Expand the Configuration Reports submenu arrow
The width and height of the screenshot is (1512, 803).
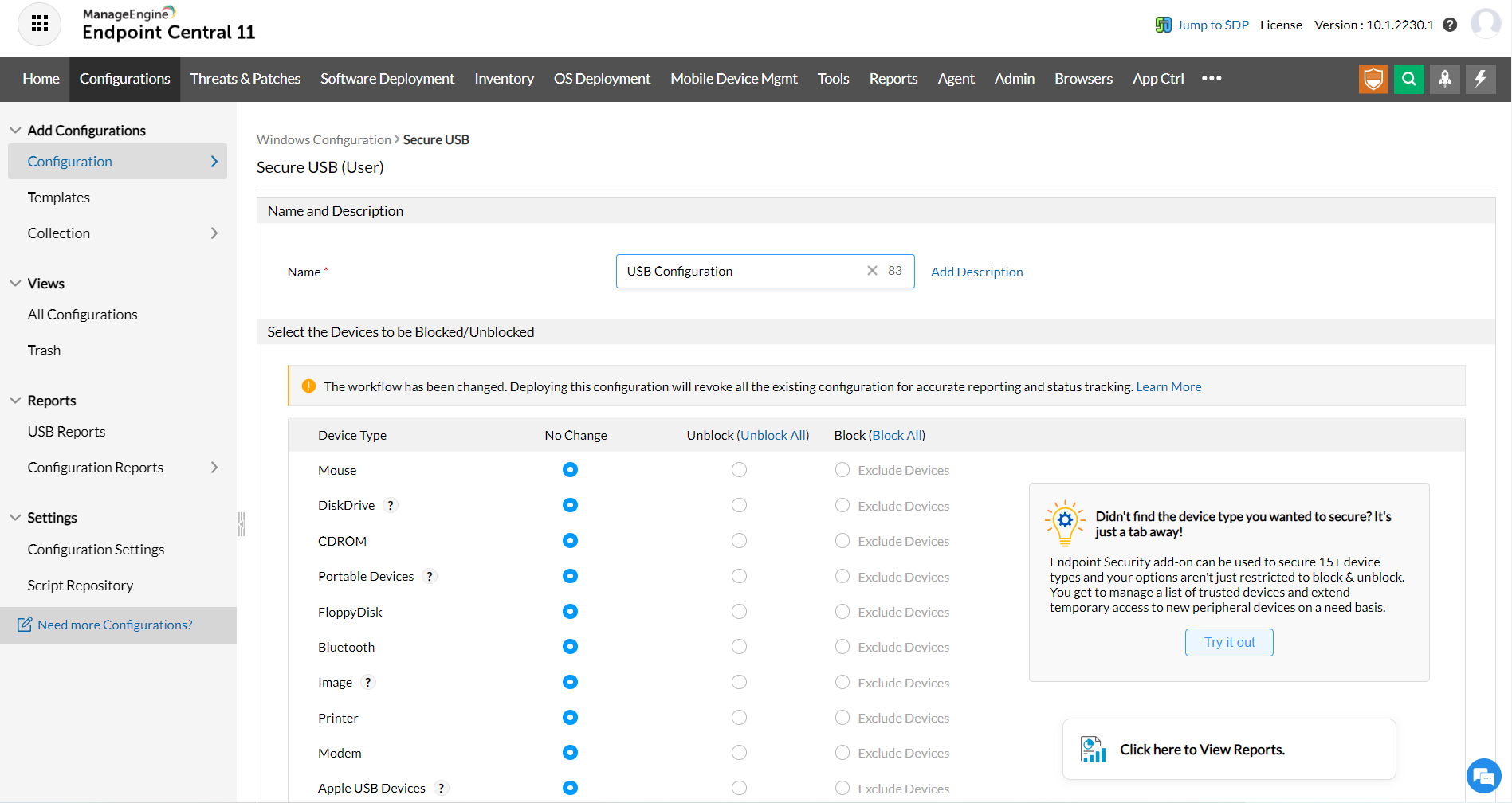(x=214, y=468)
